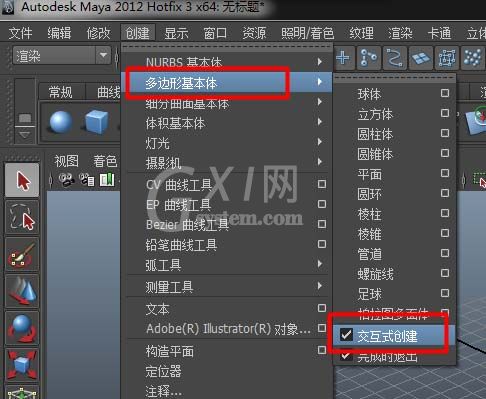Choose the Move tool with cone icon
Viewport: 486px width, 399px height.
point(22,291)
